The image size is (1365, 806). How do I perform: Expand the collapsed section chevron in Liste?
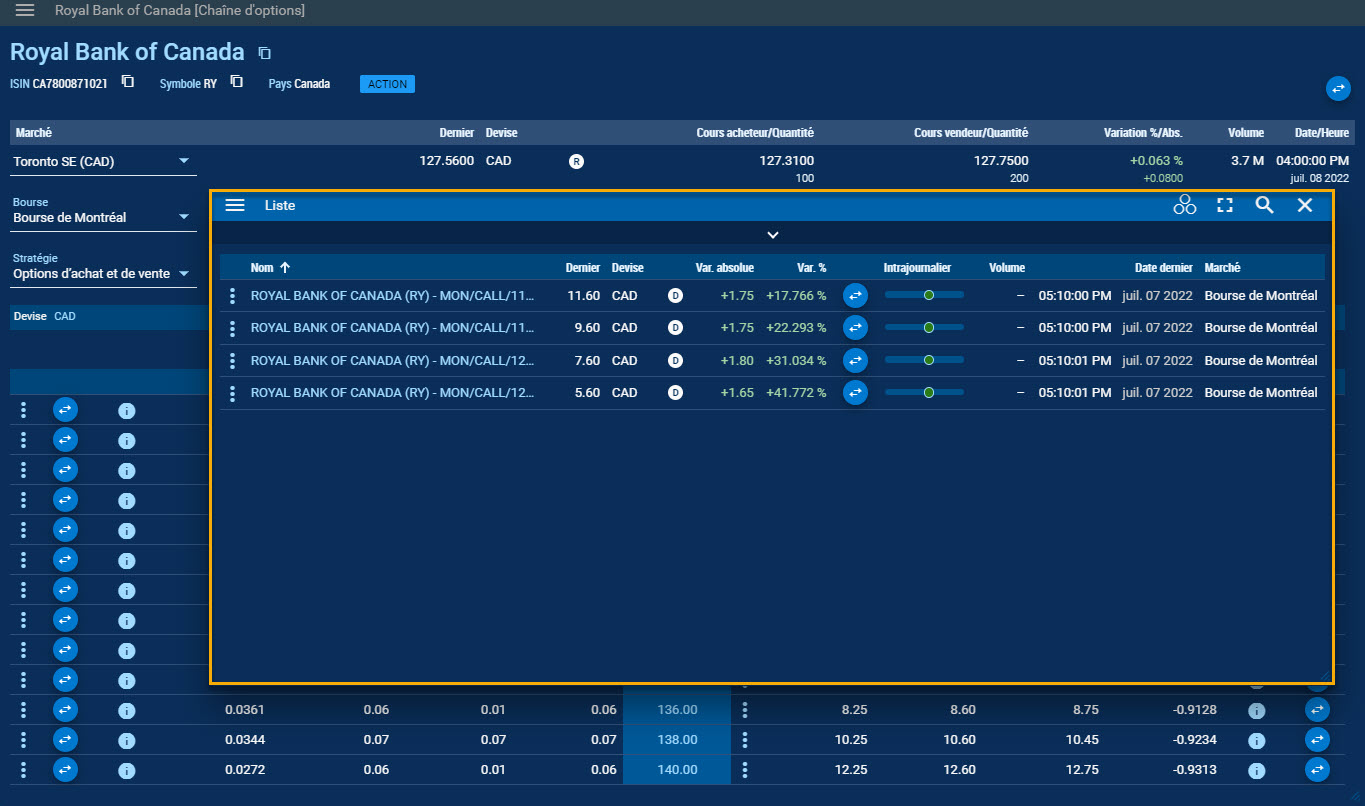[x=772, y=235]
